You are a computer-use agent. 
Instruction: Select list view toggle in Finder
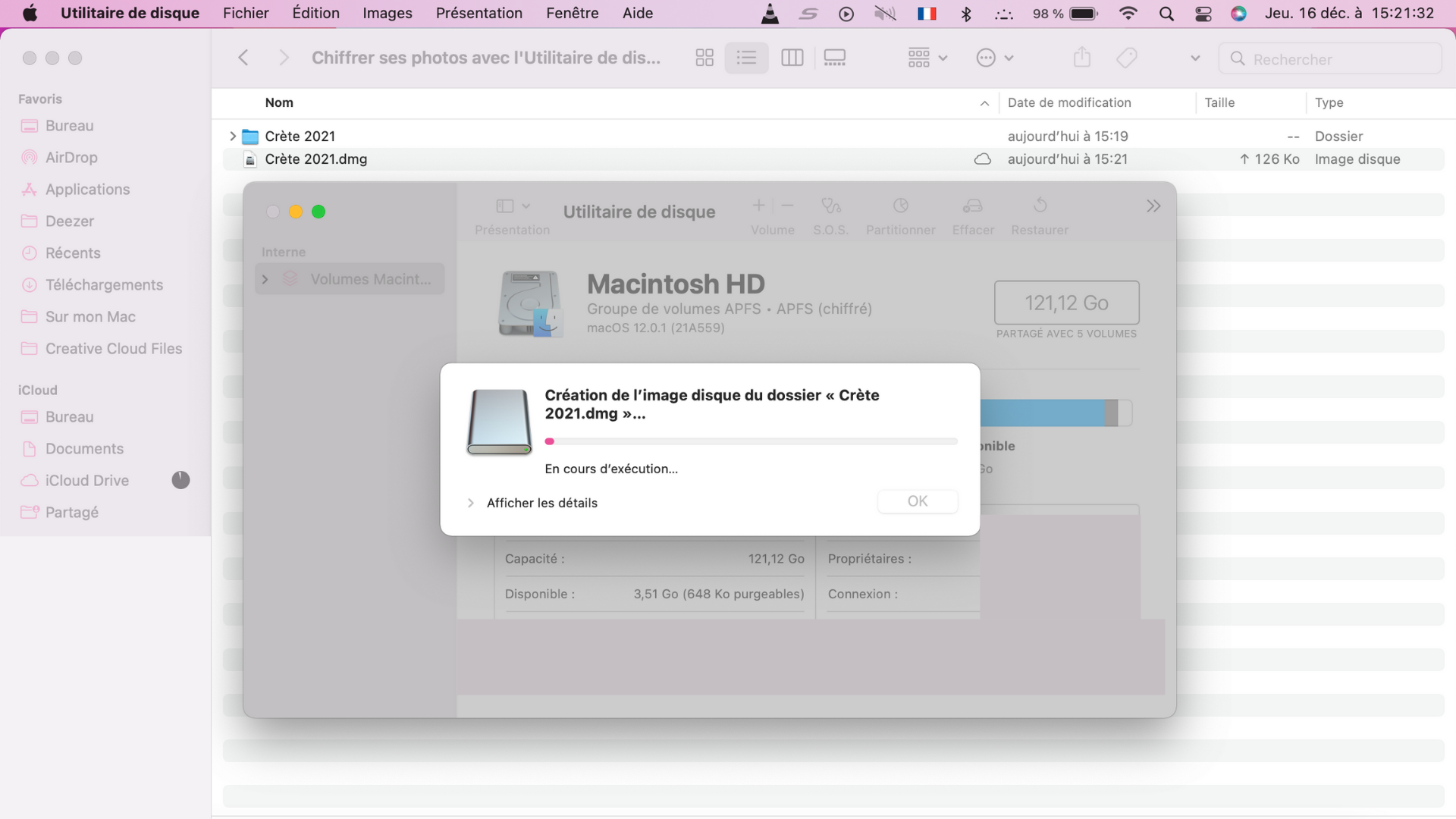point(746,58)
